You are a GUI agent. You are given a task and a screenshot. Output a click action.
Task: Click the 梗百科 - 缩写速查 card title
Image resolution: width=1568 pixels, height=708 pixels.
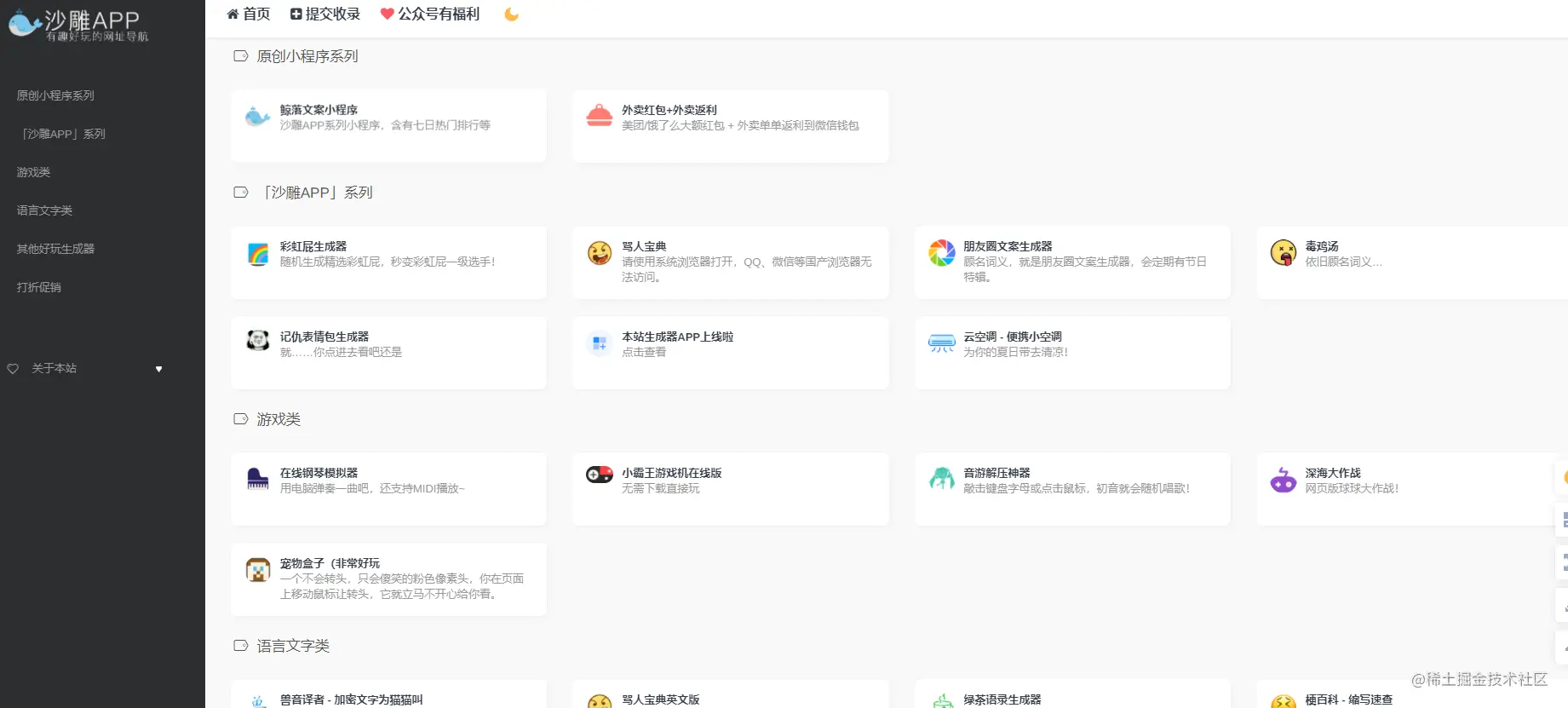(x=1349, y=699)
